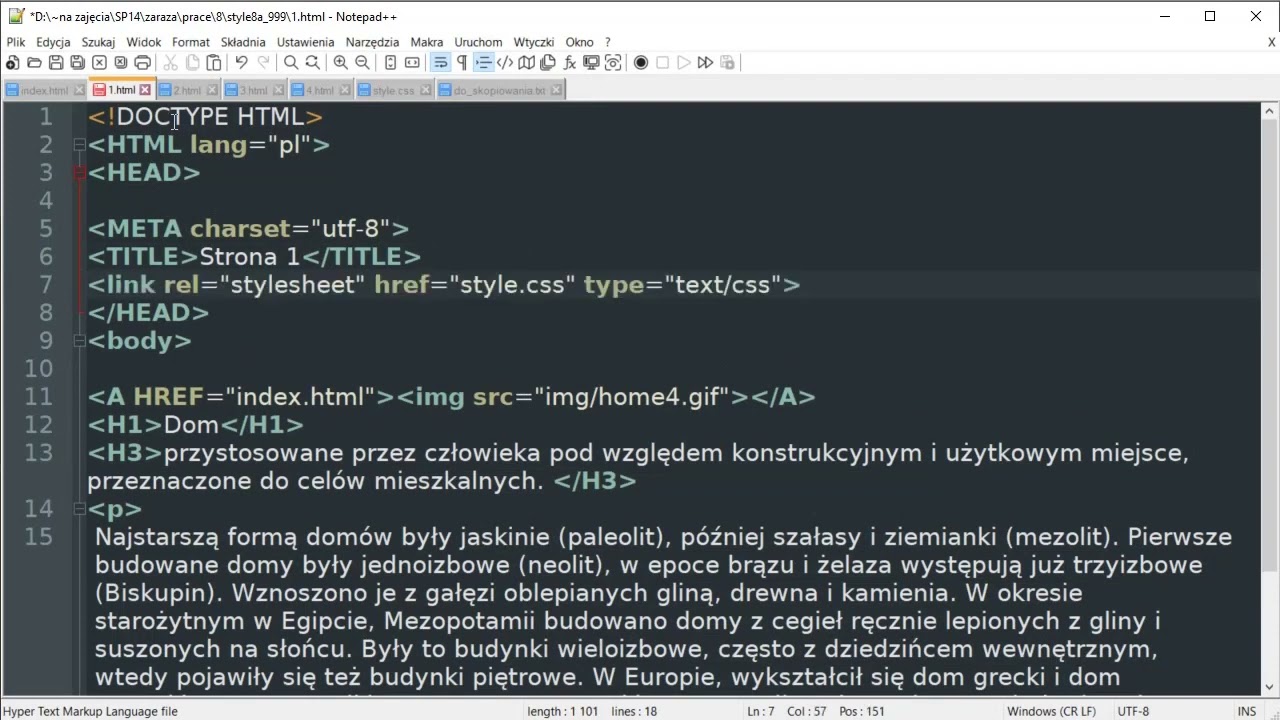Image resolution: width=1280 pixels, height=720 pixels.
Task: Collapse the p fold marker on line 14
Action: pyautogui.click(x=79, y=509)
